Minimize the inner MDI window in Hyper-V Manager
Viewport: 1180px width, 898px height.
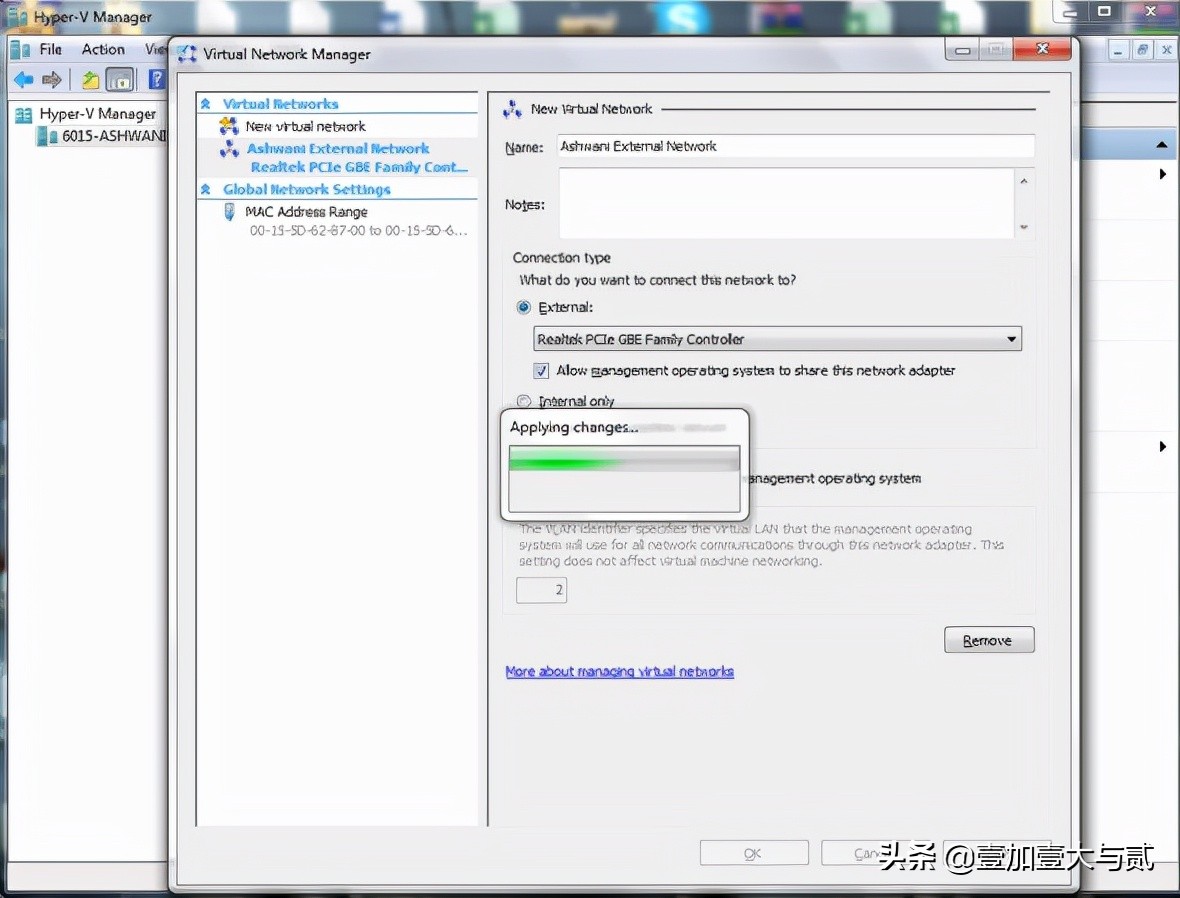[x=1118, y=50]
